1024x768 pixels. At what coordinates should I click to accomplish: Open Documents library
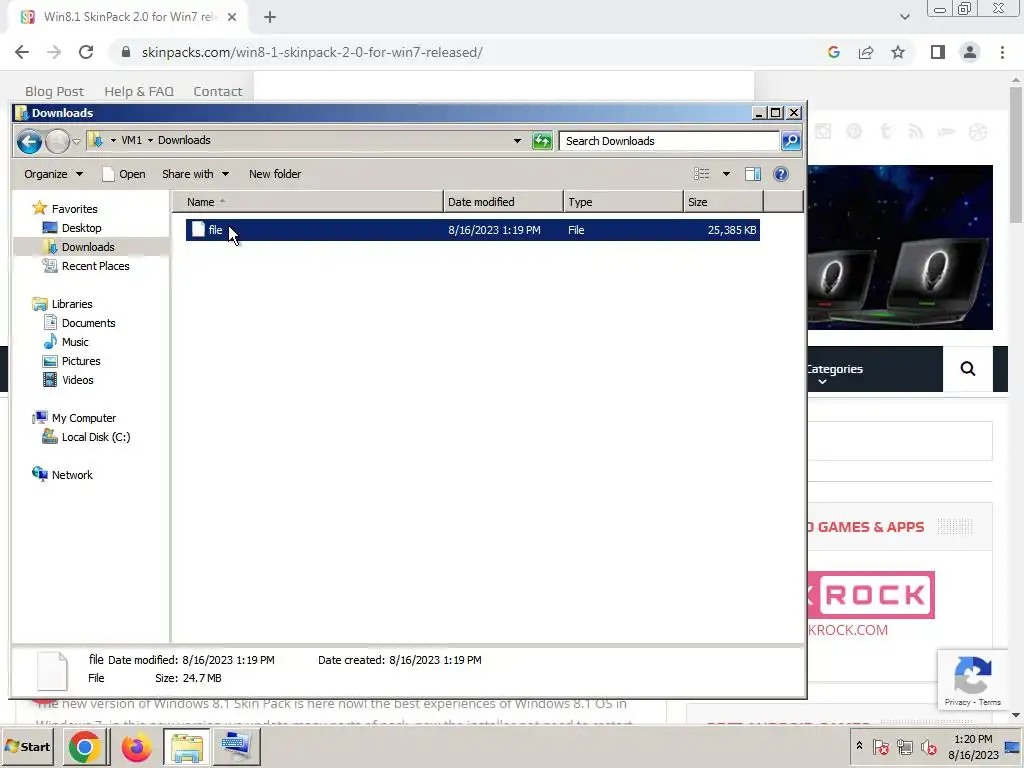(88, 323)
